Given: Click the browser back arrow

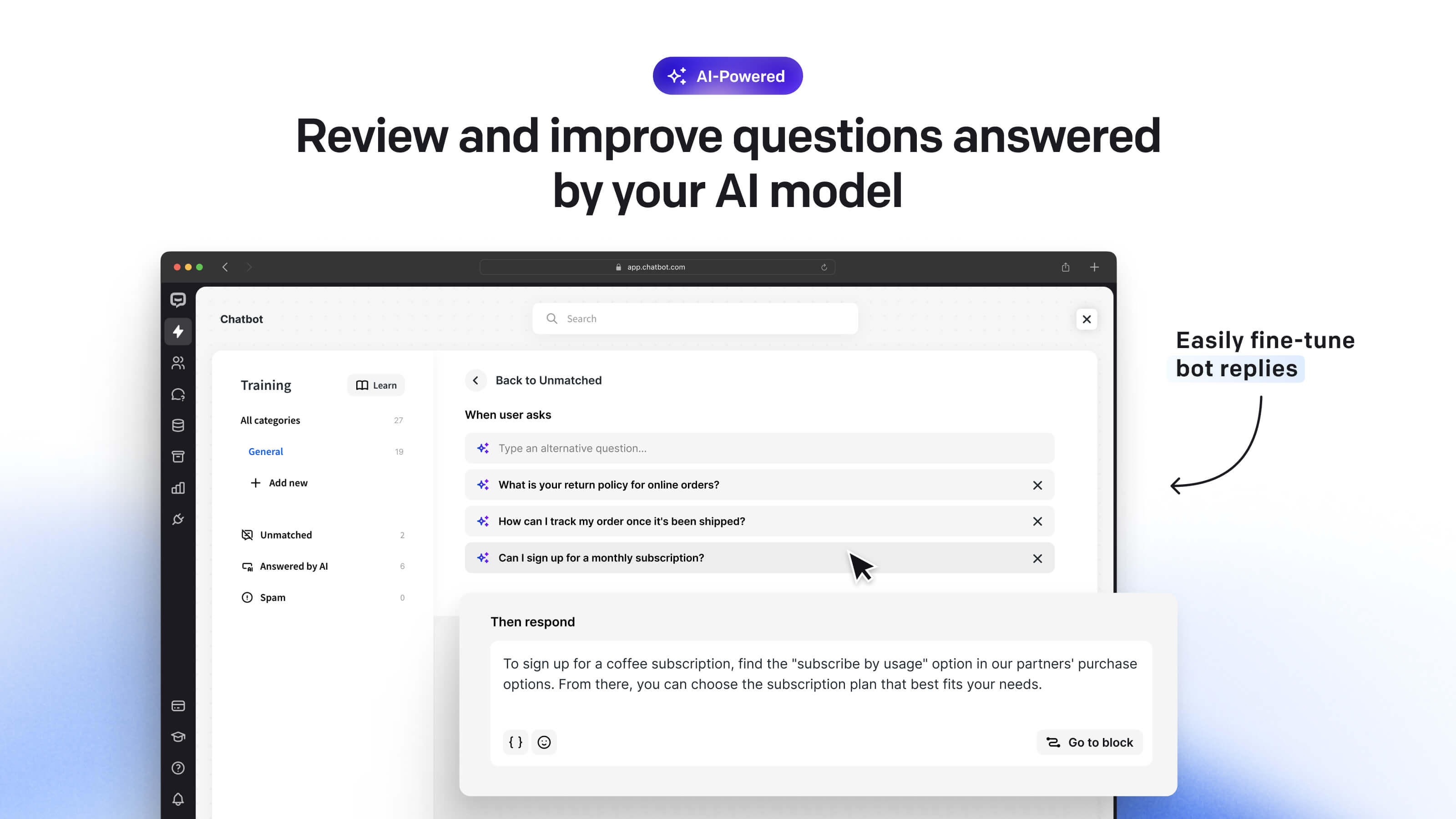Looking at the screenshot, I should click(x=225, y=267).
